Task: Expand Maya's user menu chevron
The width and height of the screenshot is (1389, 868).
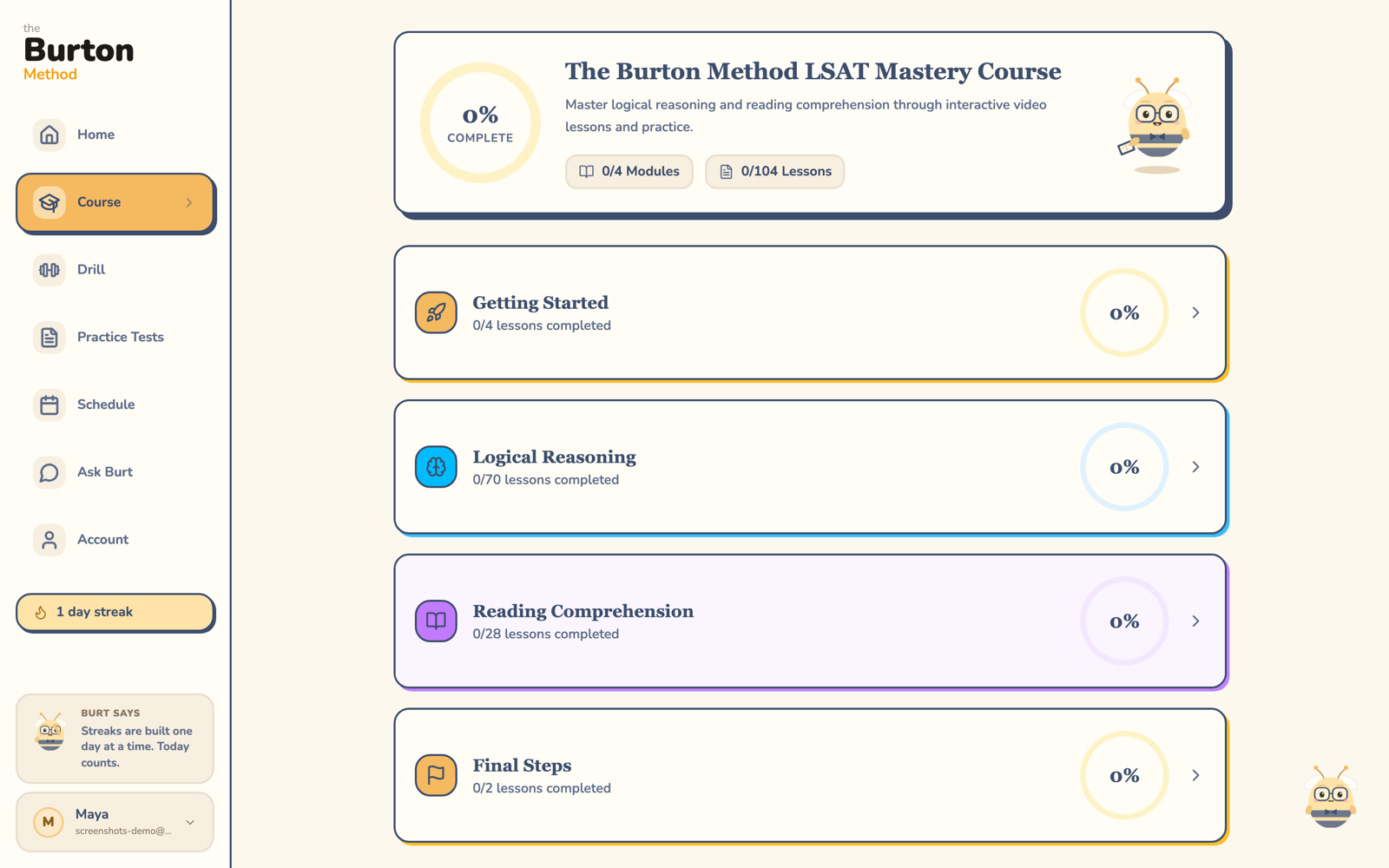Action: click(190, 822)
